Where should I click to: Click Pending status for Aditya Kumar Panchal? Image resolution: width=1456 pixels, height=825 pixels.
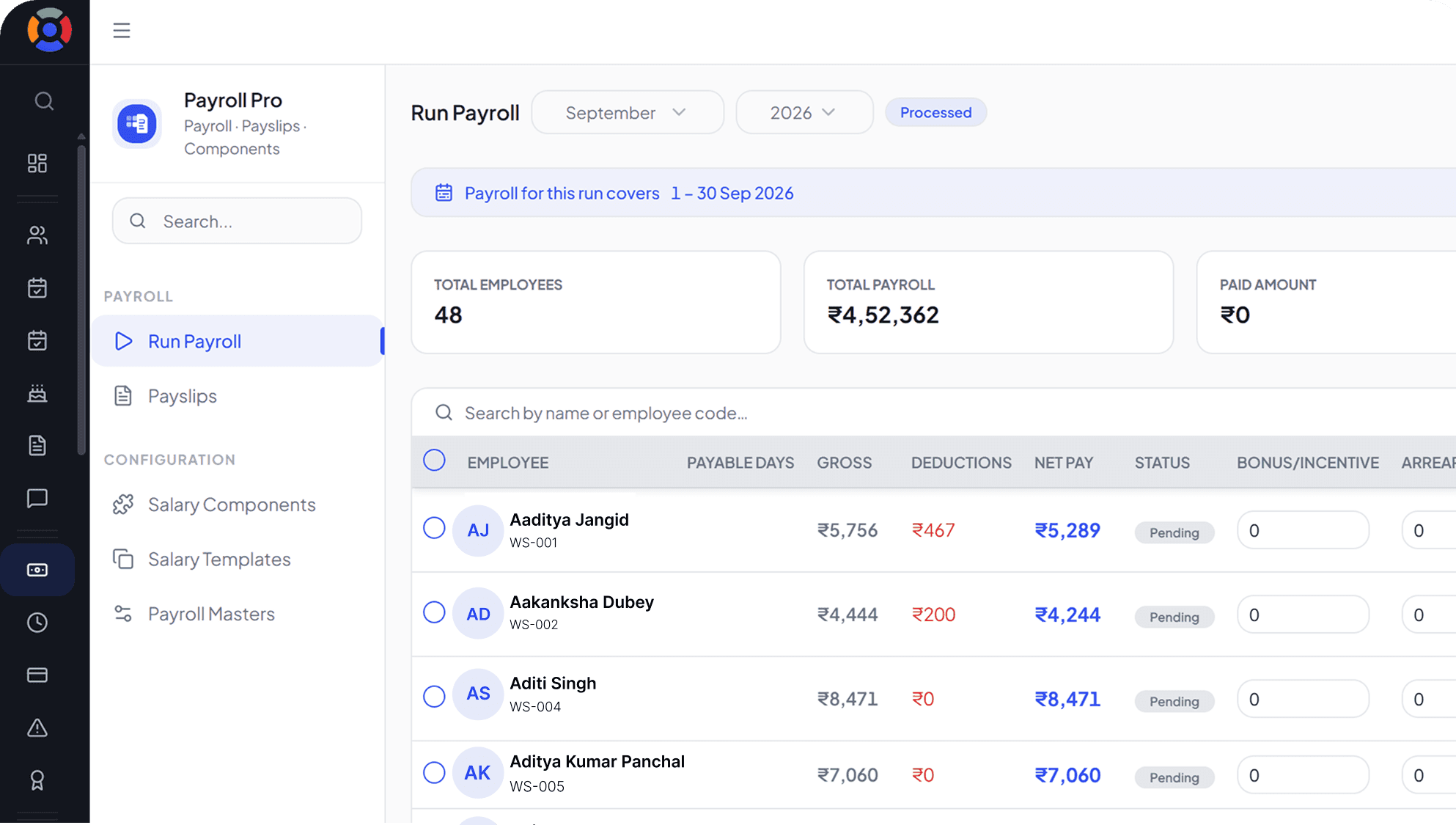(1174, 777)
